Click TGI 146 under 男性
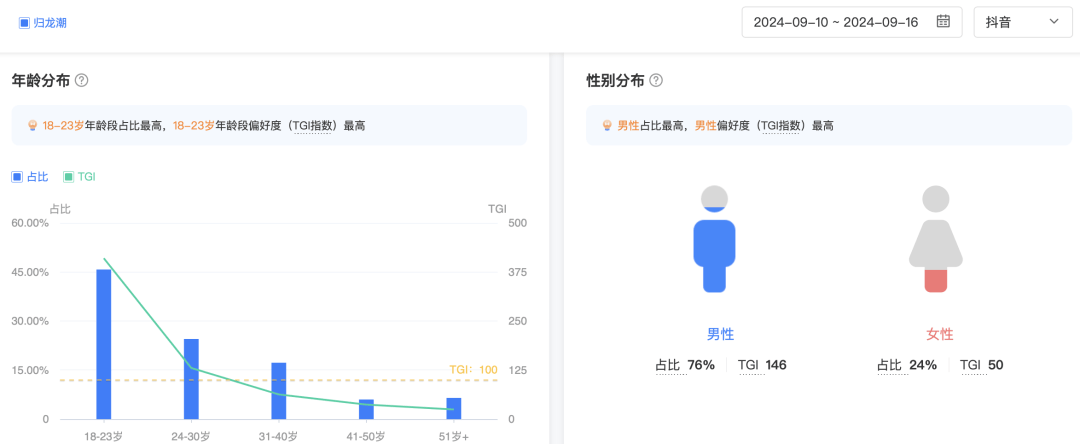Image resolution: width=1080 pixels, height=444 pixels. (762, 365)
